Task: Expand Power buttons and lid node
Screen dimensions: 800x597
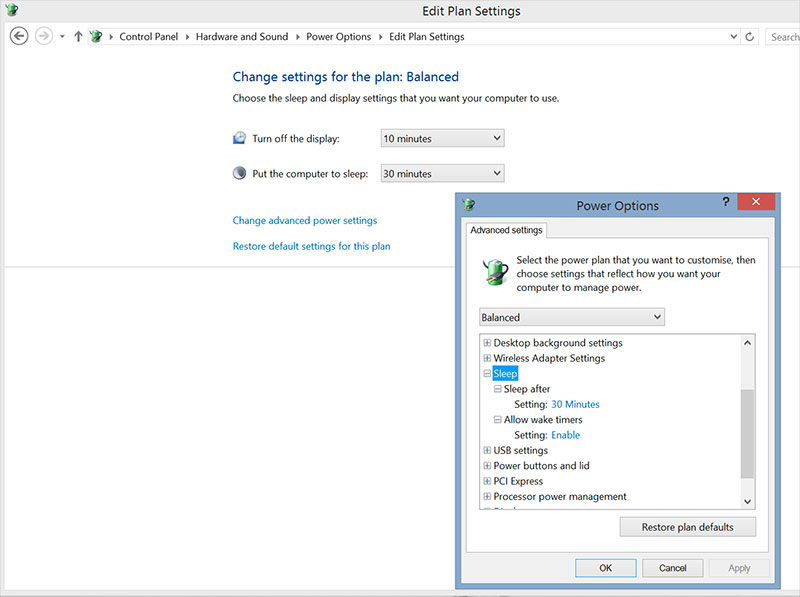Action: click(x=487, y=465)
